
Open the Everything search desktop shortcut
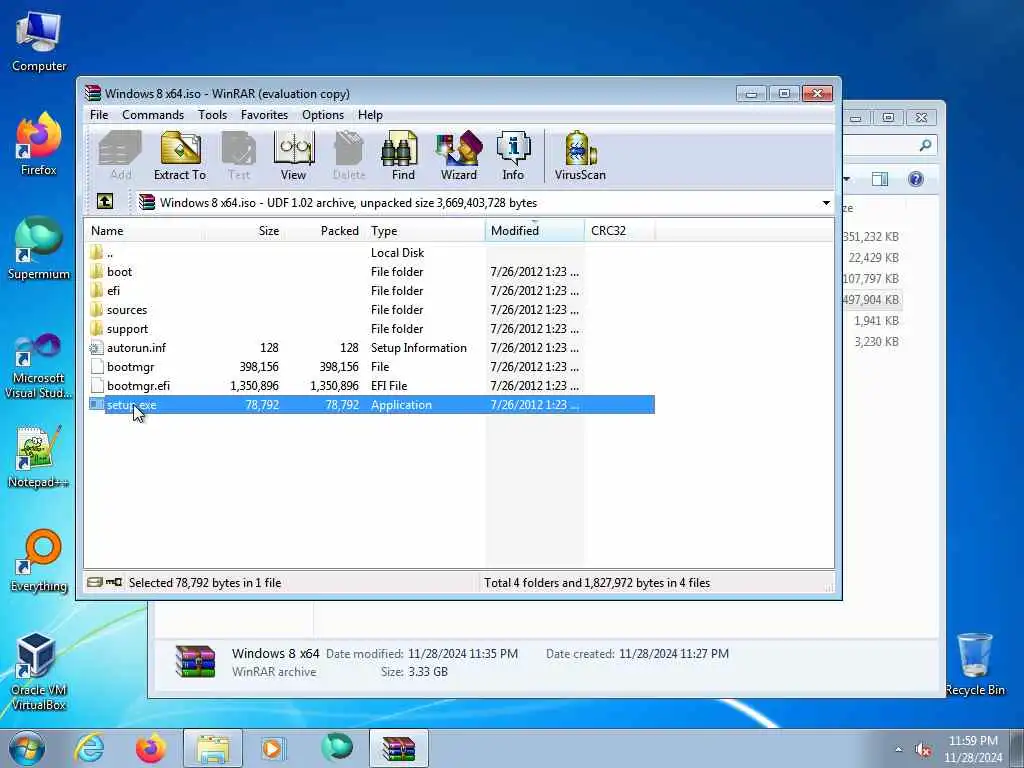39,560
